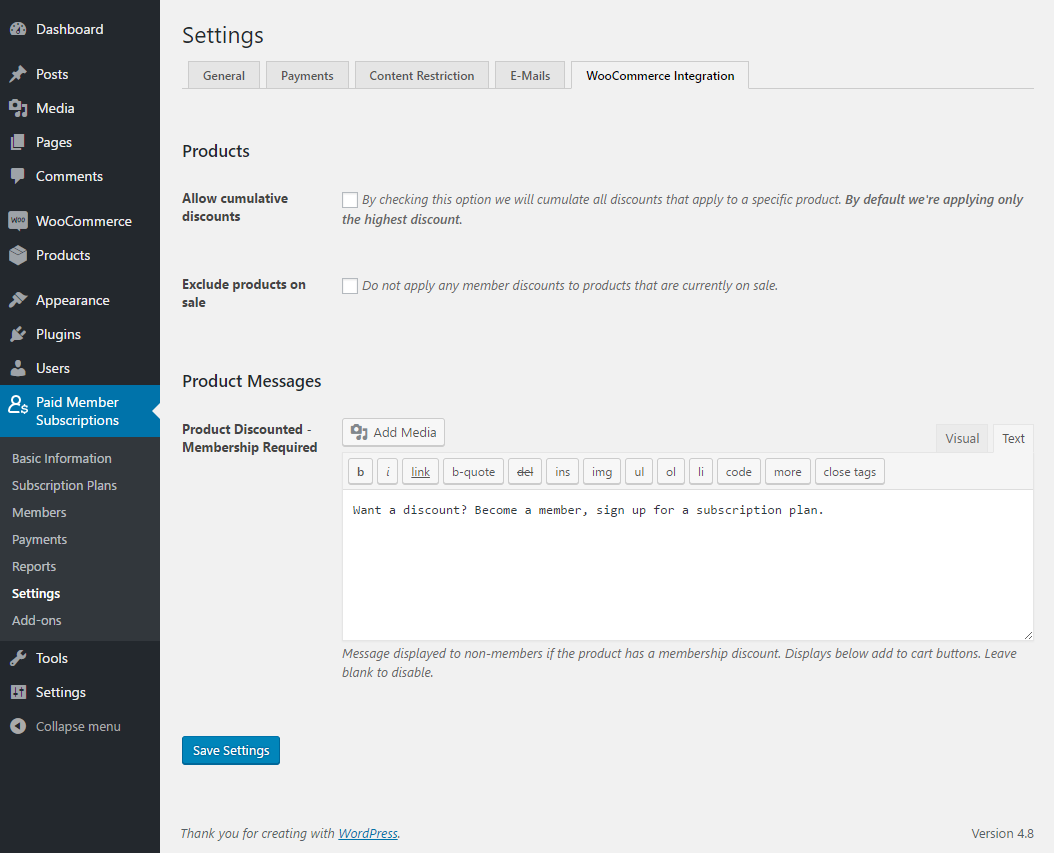Viewport: 1054px width, 853px height.
Task: Insert a b-quote tag from editor toolbar
Action: click(474, 472)
